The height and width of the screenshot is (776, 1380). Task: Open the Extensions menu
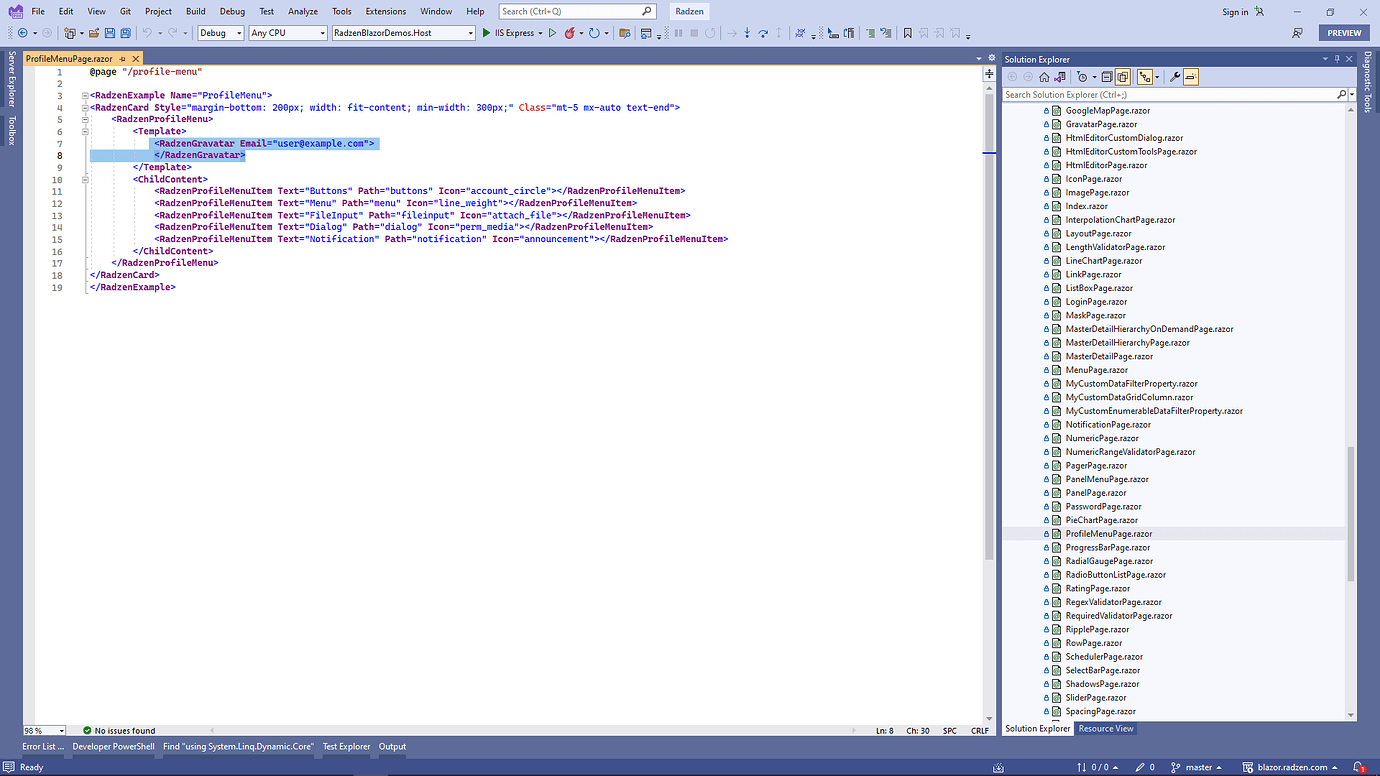coord(385,12)
